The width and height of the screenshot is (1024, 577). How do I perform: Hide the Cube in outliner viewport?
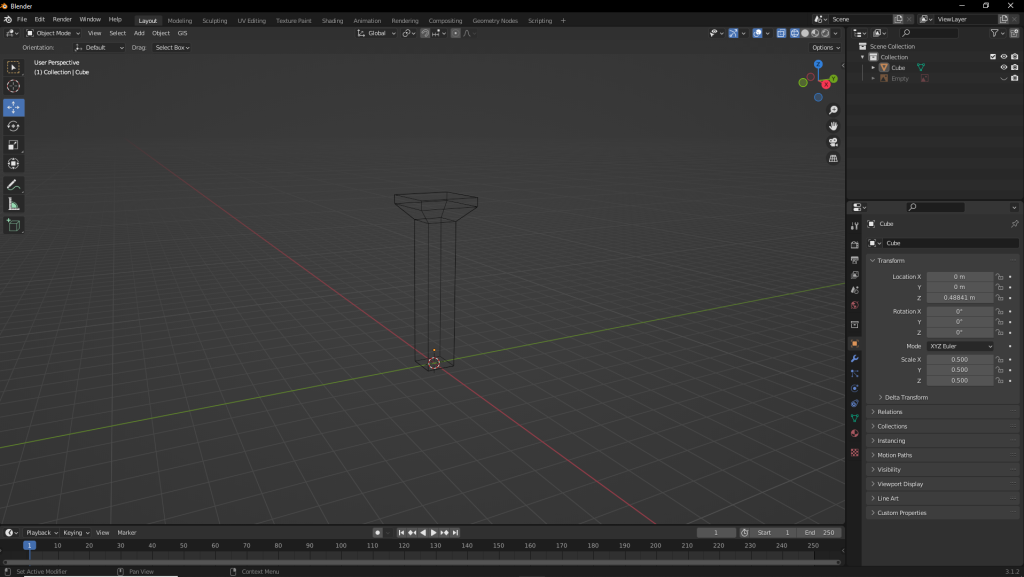click(1003, 68)
